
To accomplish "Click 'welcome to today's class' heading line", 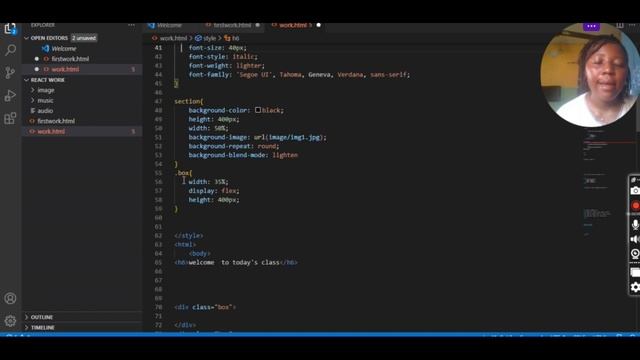I will tap(236, 262).
